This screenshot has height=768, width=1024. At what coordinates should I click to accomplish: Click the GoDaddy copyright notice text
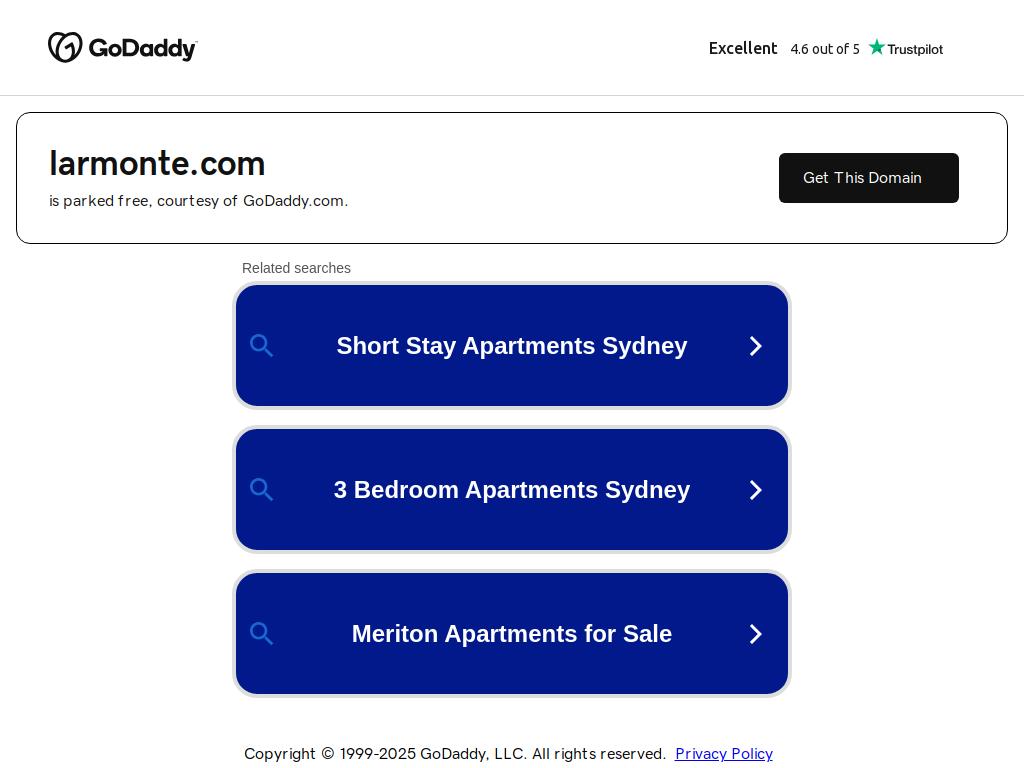pyautogui.click(x=455, y=754)
